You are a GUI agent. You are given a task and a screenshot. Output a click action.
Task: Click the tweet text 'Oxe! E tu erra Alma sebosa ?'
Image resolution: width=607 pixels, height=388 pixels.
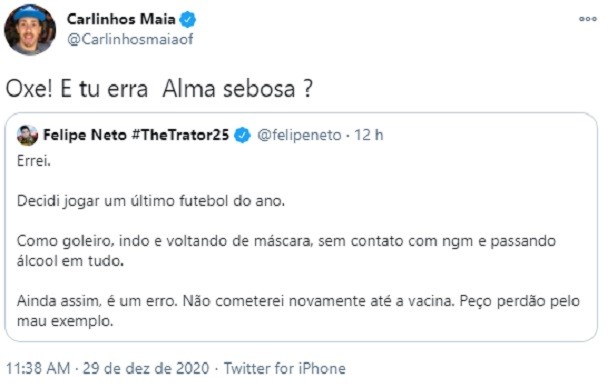(x=159, y=89)
